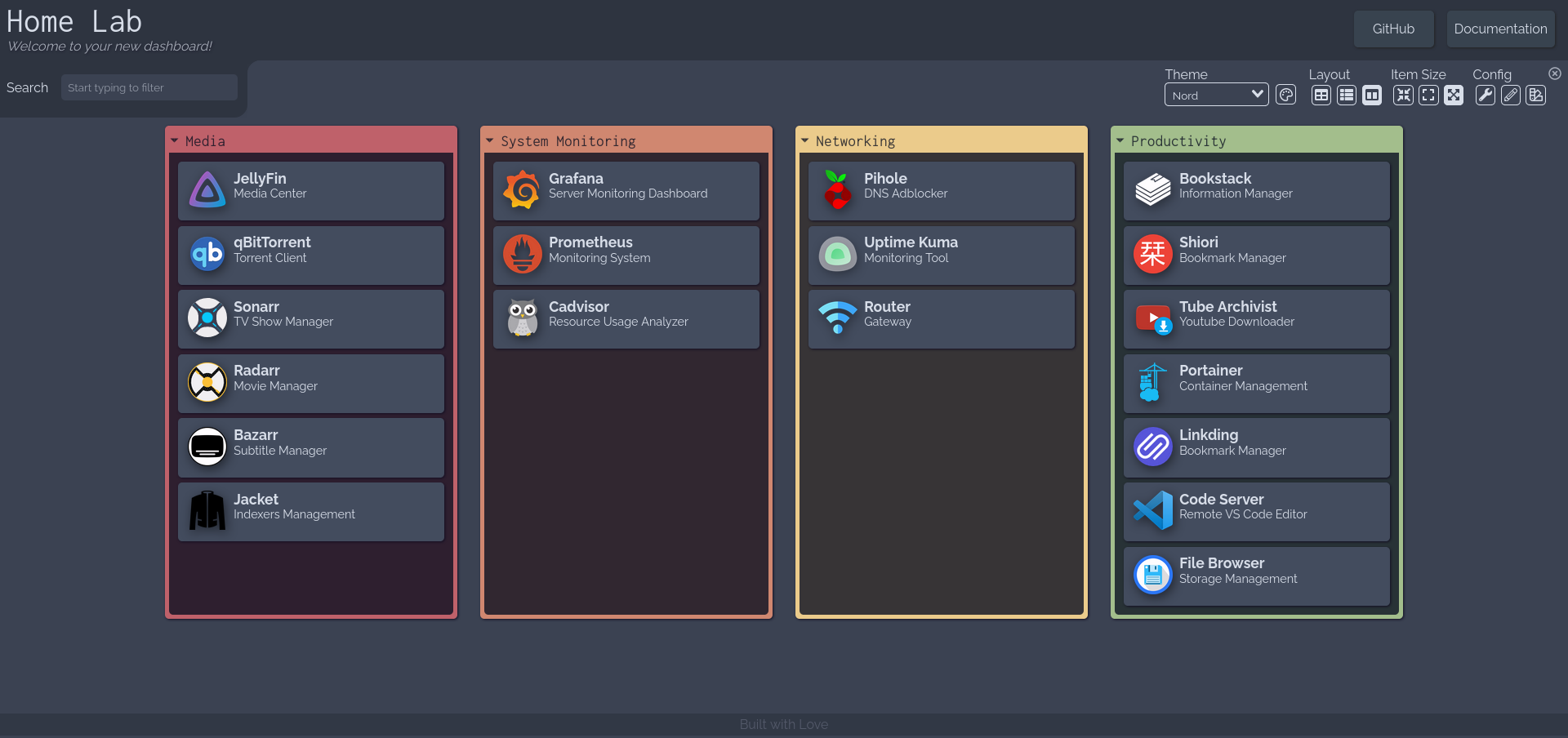This screenshot has height=738, width=1568.
Task: Open Linkding purple link icon
Action: 1153,447
